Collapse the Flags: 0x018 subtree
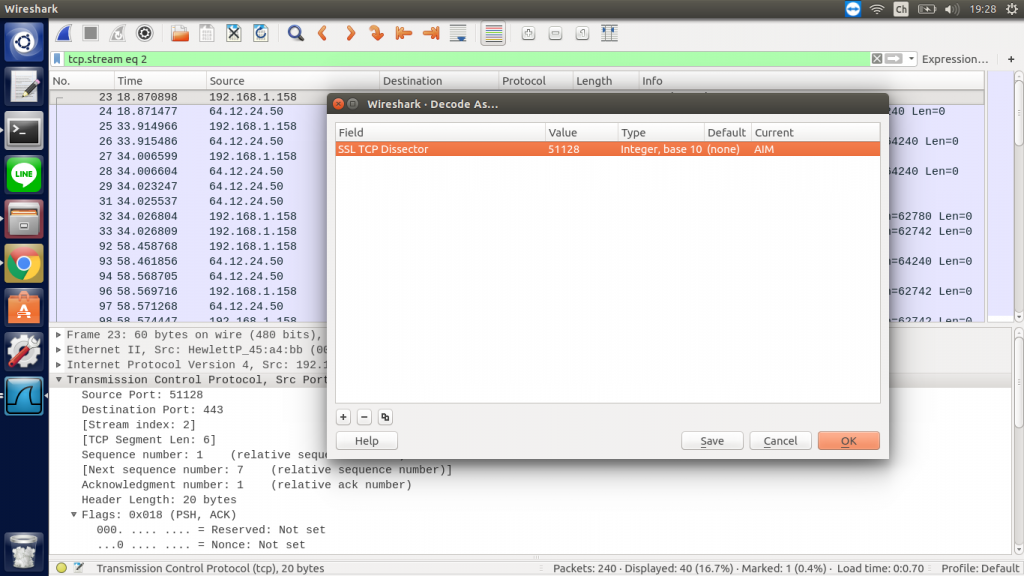This screenshot has width=1024, height=576. pyautogui.click(x=74, y=515)
